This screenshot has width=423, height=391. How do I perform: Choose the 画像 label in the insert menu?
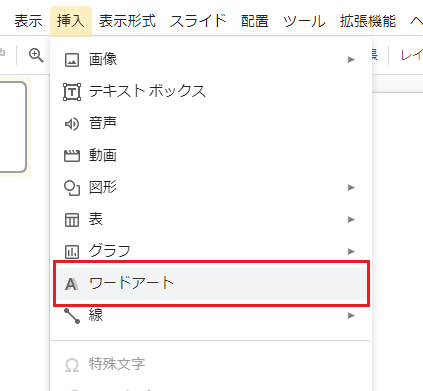pyautogui.click(x=103, y=59)
